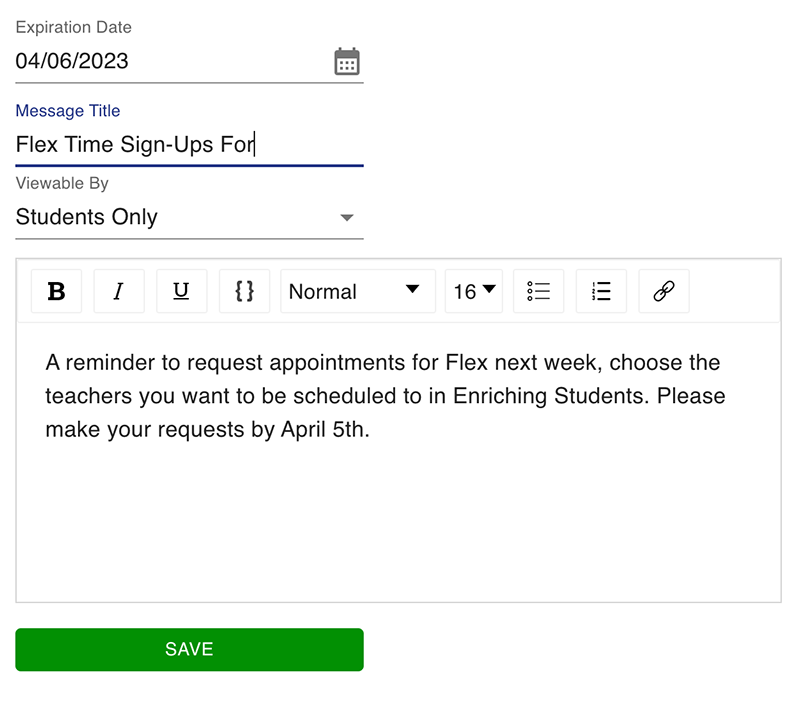Insert a hyperlink with the chain icon
This screenshot has height=702, width=800.
click(x=664, y=291)
